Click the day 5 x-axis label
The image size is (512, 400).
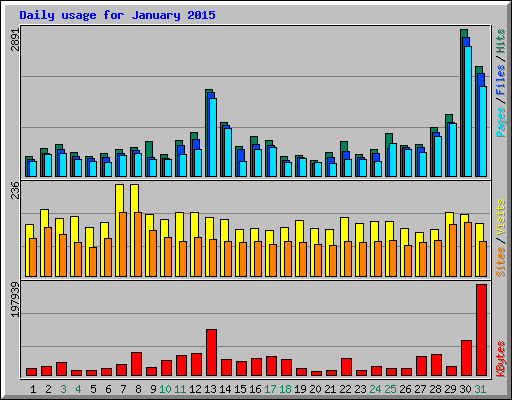[x=93, y=389]
